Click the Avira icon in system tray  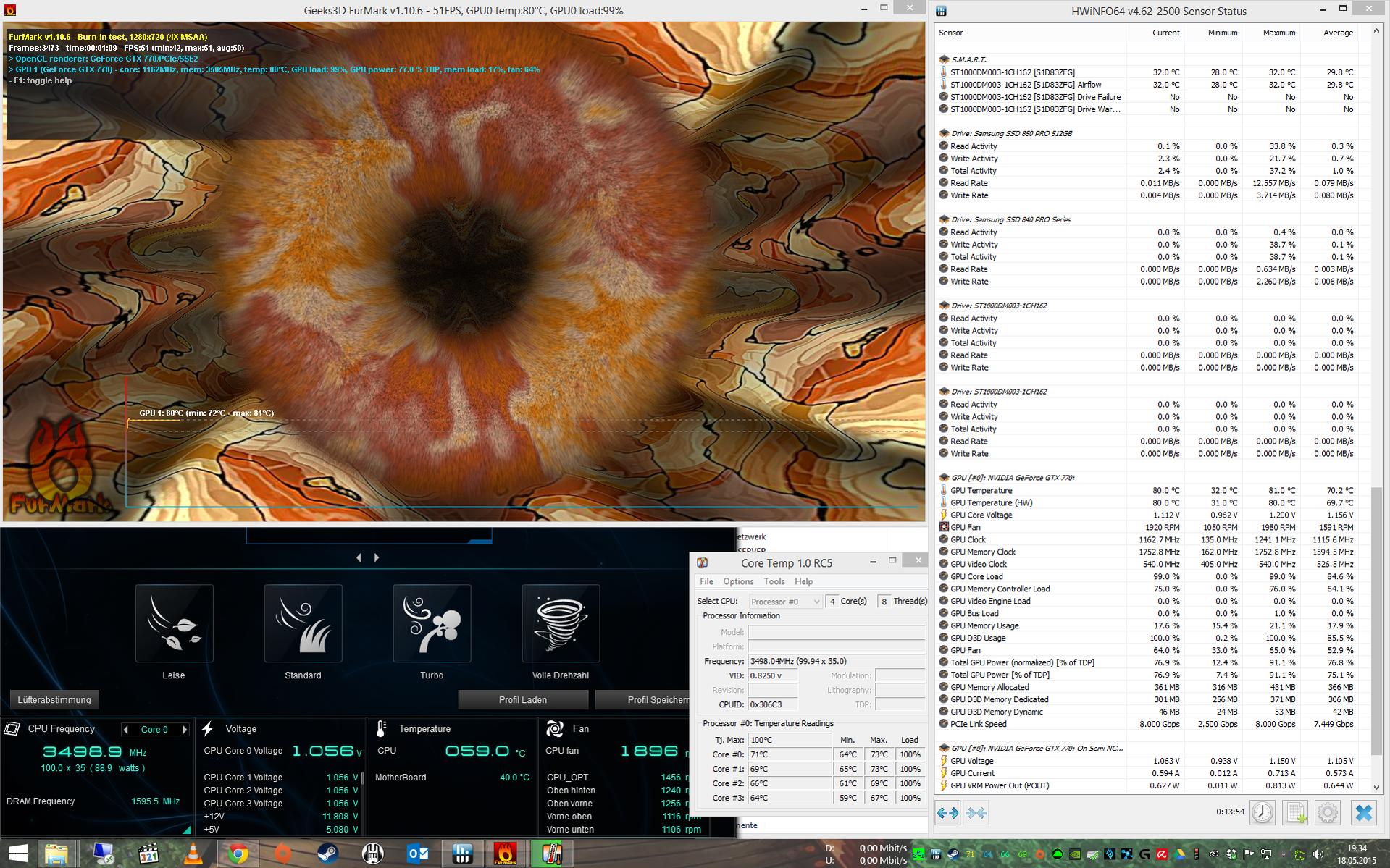pyautogui.click(x=1161, y=855)
